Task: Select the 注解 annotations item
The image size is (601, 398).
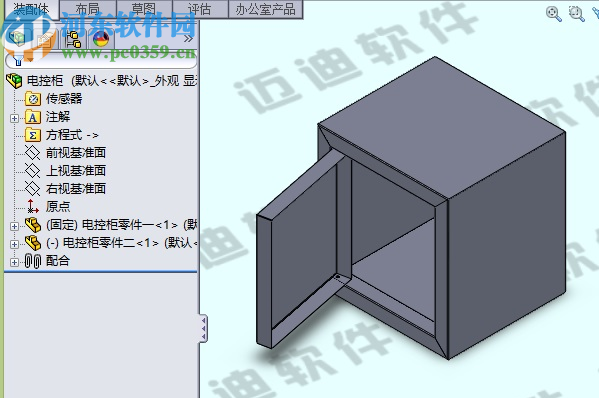Action: pos(58,117)
